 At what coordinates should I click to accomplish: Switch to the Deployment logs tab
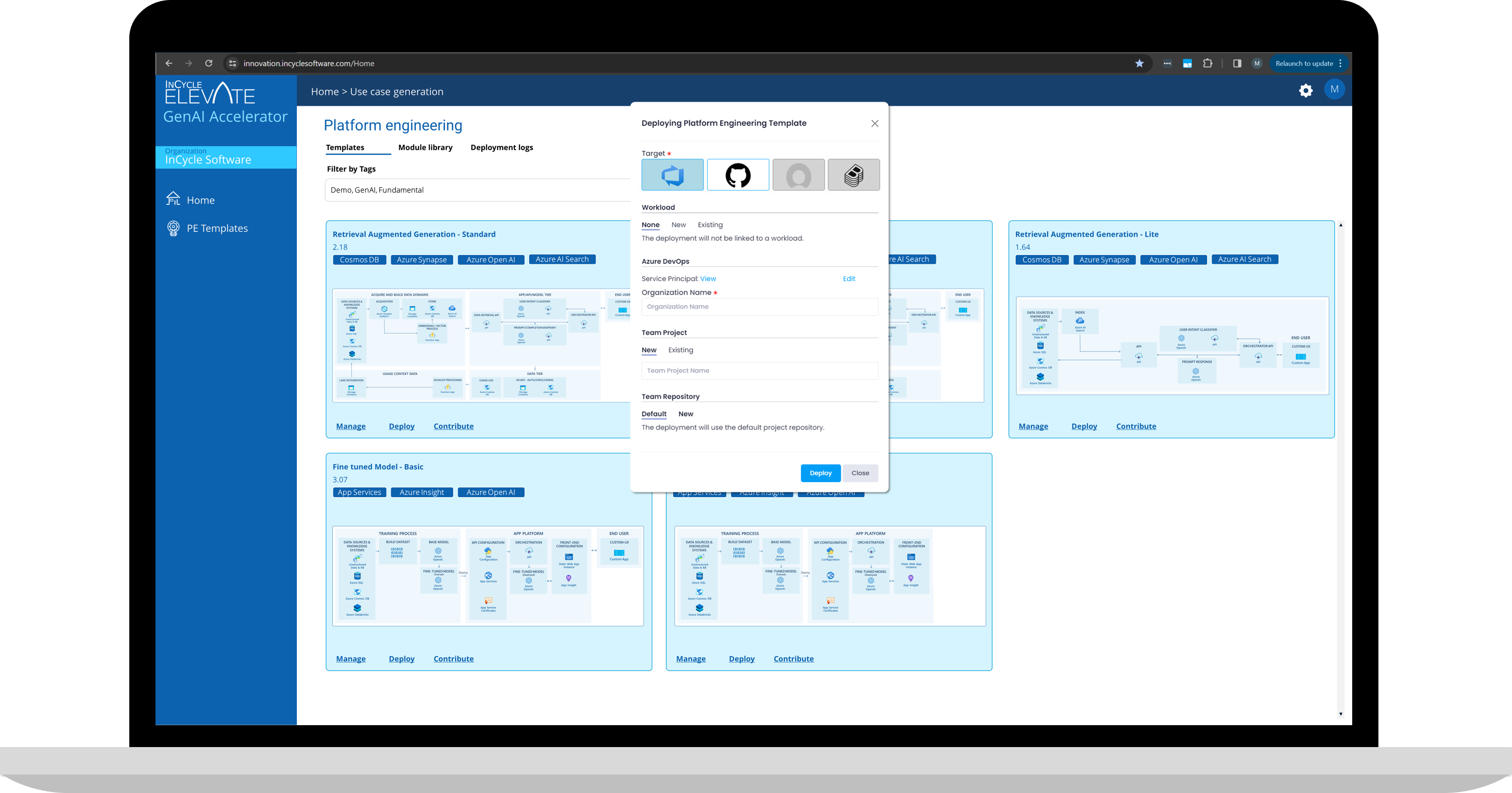(501, 147)
